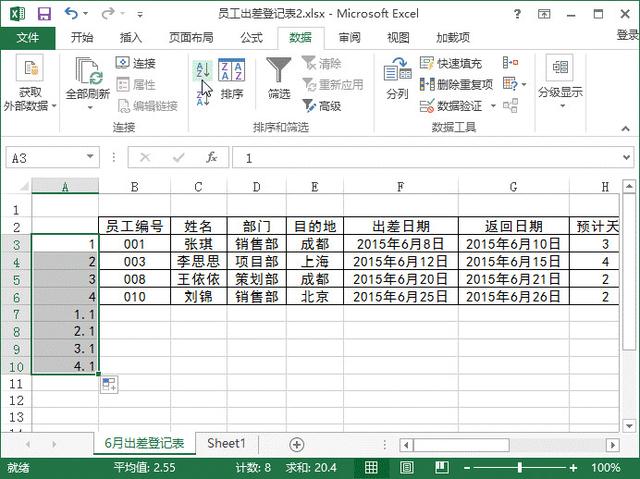
Task: Switch to Page Layout view in status bar
Action: click(407, 468)
